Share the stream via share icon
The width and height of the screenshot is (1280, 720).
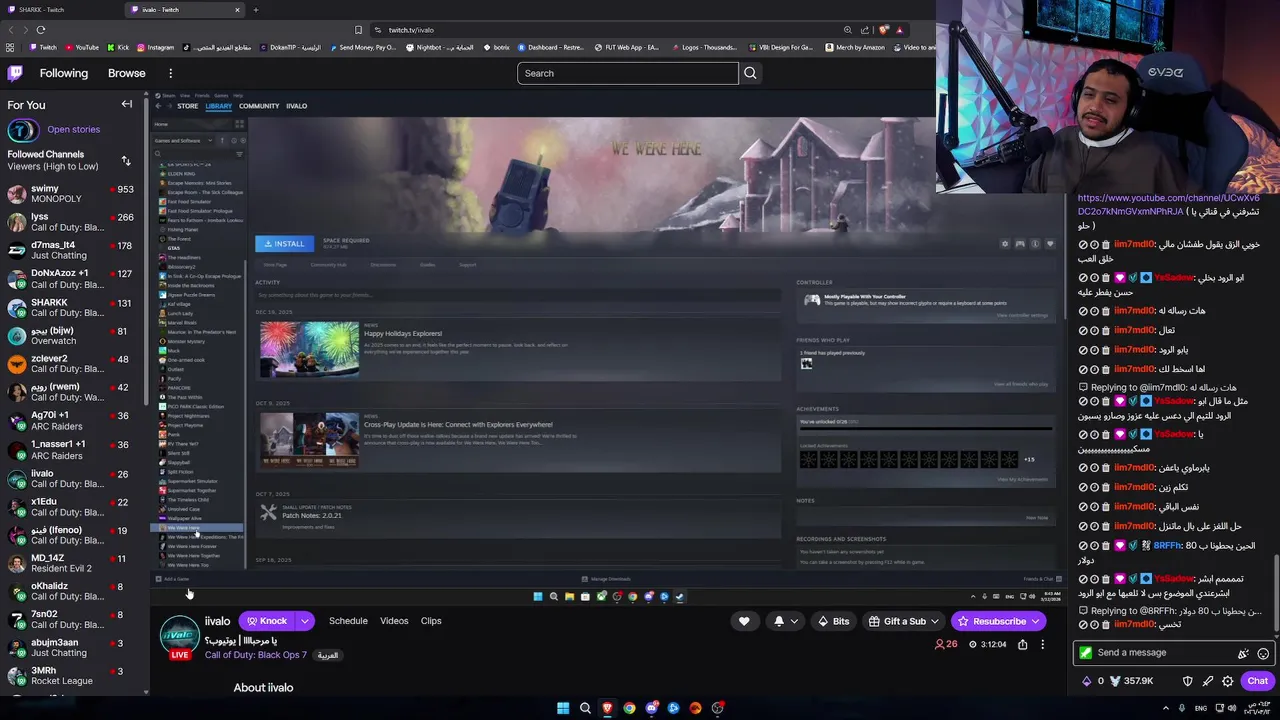point(1022,645)
